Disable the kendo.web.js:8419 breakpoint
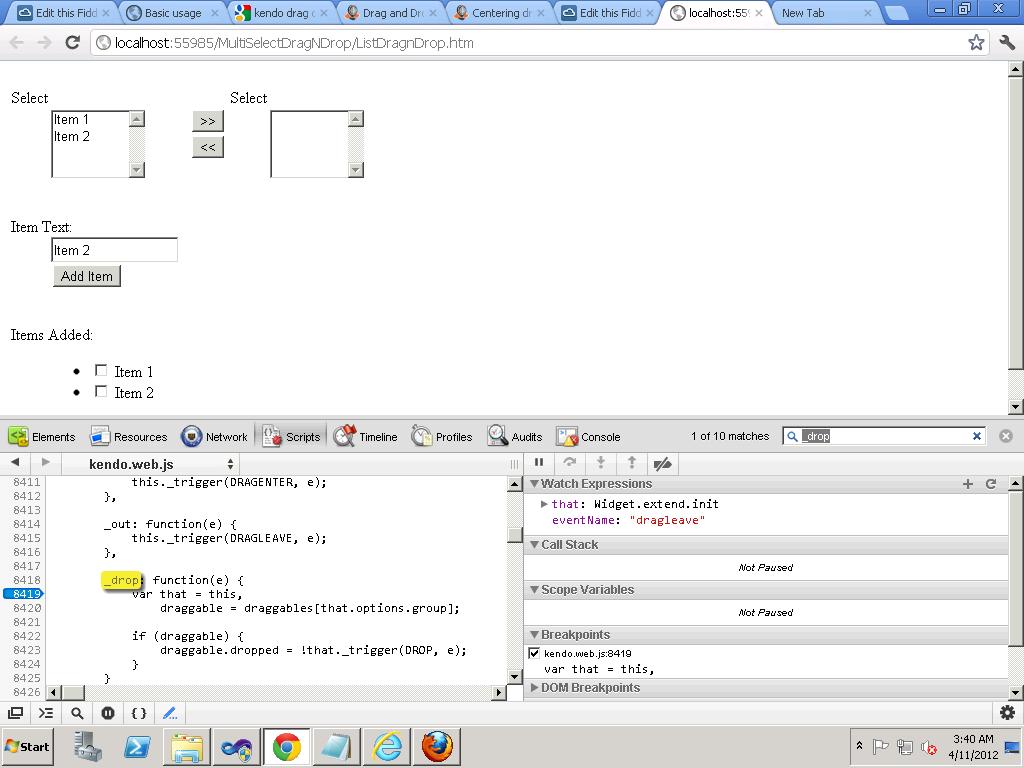The height and width of the screenshot is (768, 1024). 534,653
